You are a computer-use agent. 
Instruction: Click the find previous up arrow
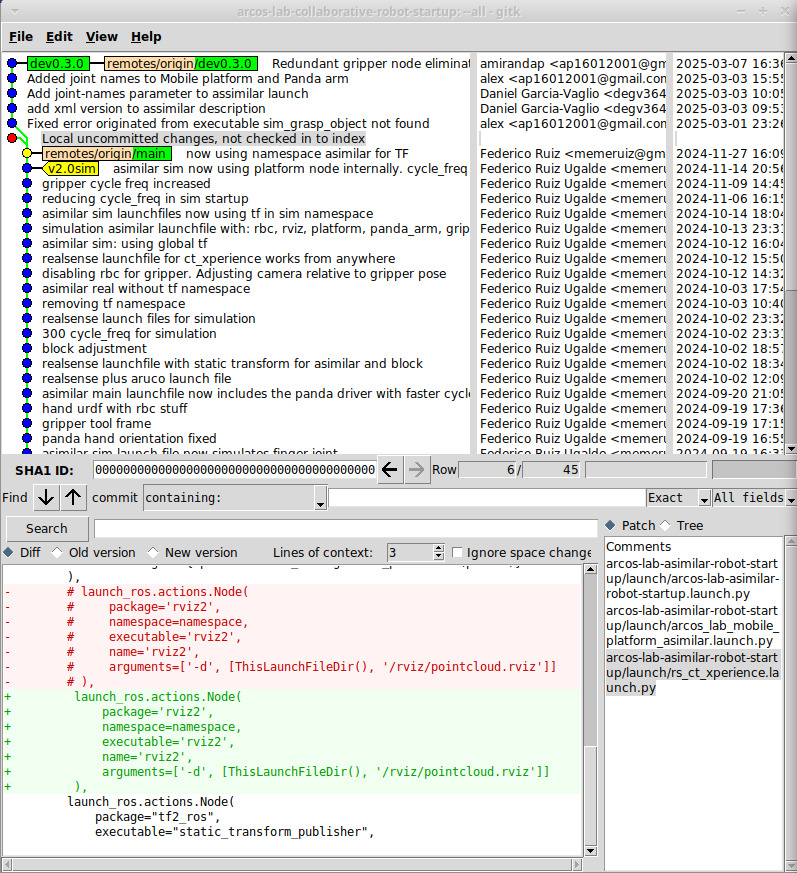[x=74, y=497]
